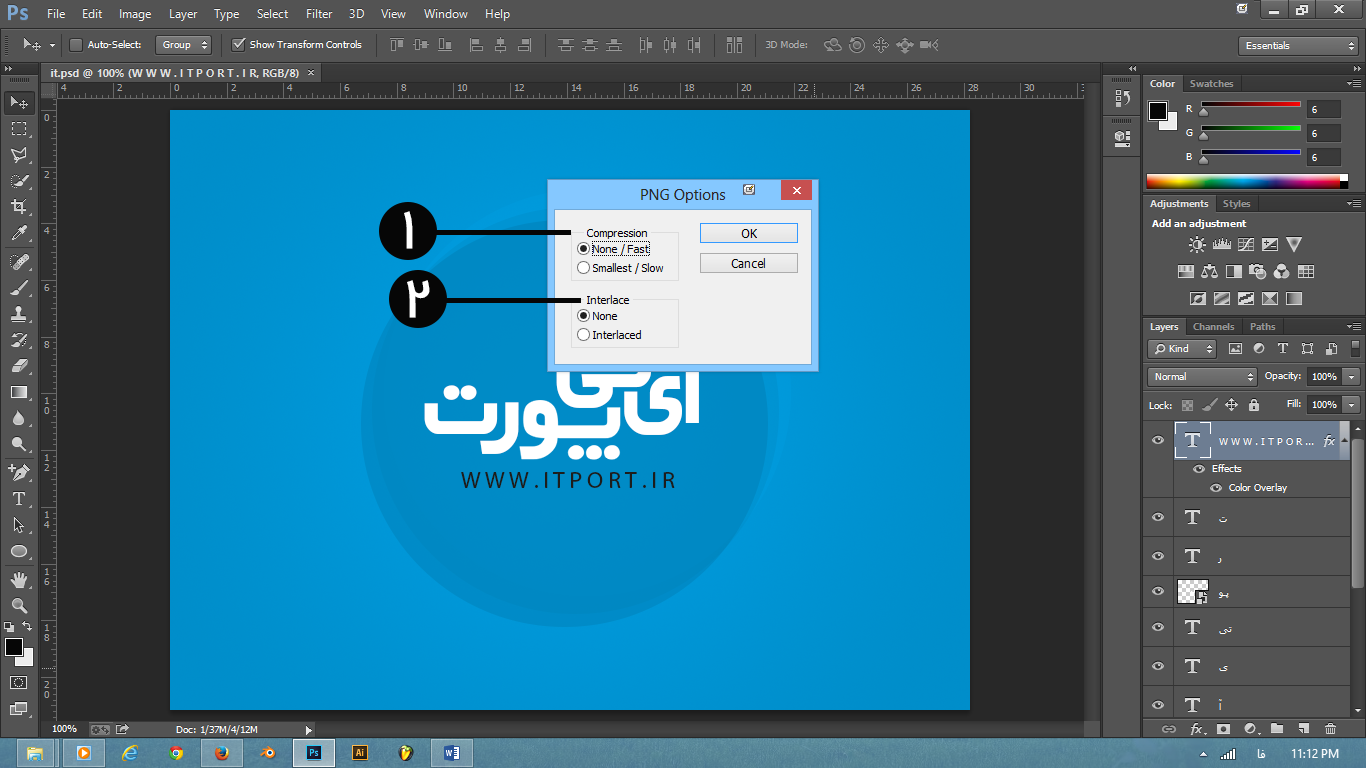Create a new group folder in Layers
The image size is (1366, 768).
coord(1277,729)
